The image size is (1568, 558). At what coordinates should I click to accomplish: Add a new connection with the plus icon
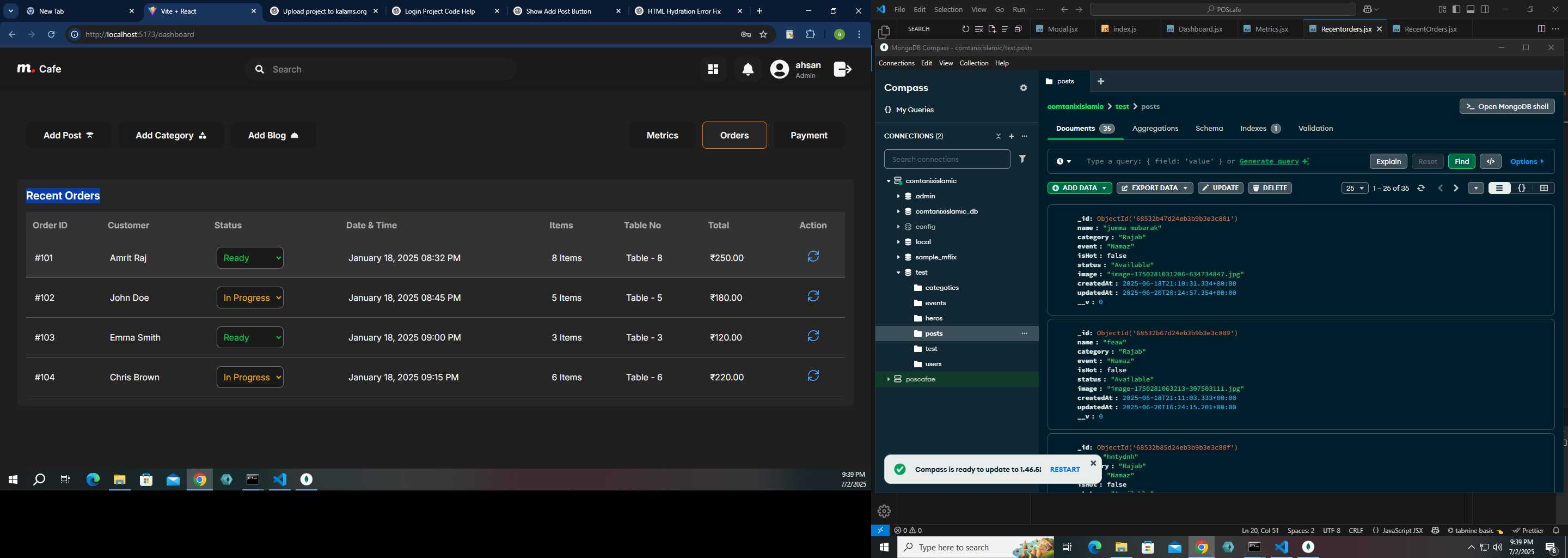(1012, 136)
